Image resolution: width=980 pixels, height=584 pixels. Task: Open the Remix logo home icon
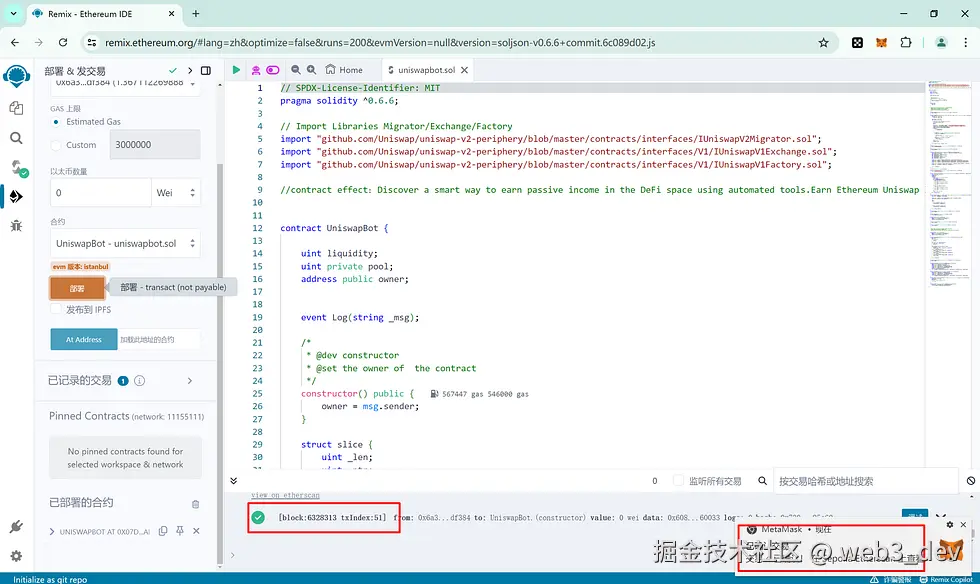(16, 76)
